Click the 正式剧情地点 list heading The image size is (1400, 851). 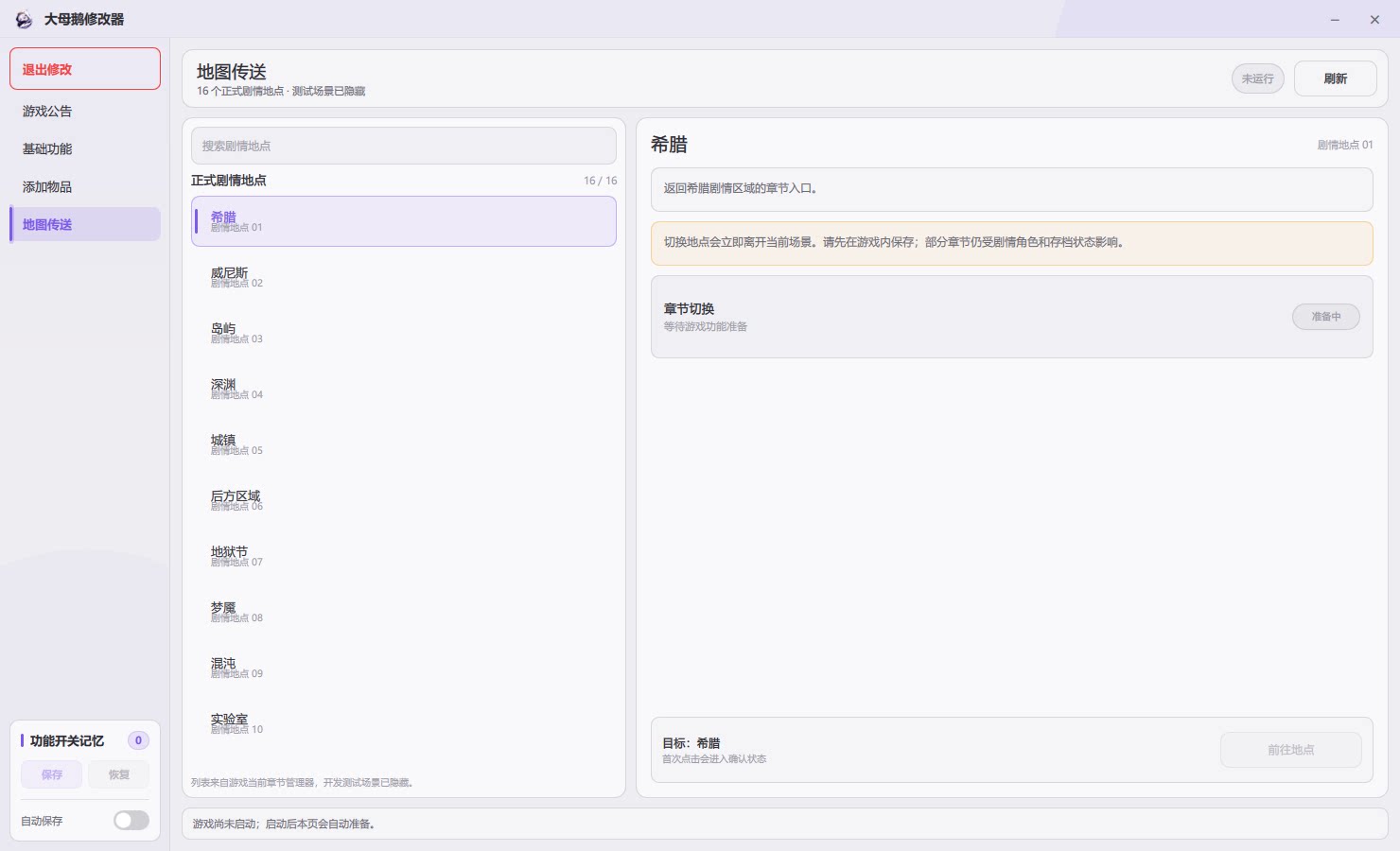pyautogui.click(x=229, y=181)
